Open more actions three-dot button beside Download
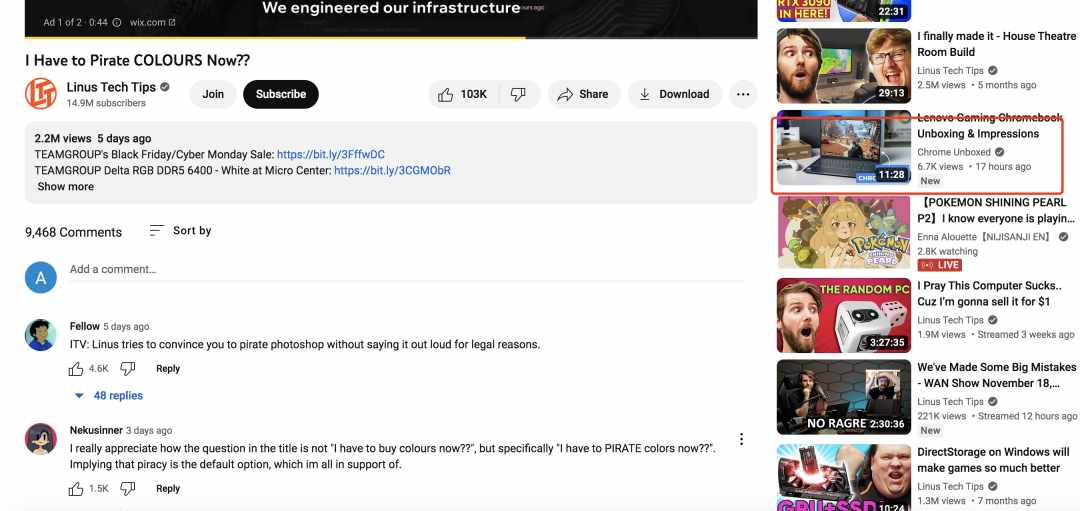The width and height of the screenshot is (1080, 511). 743,94
